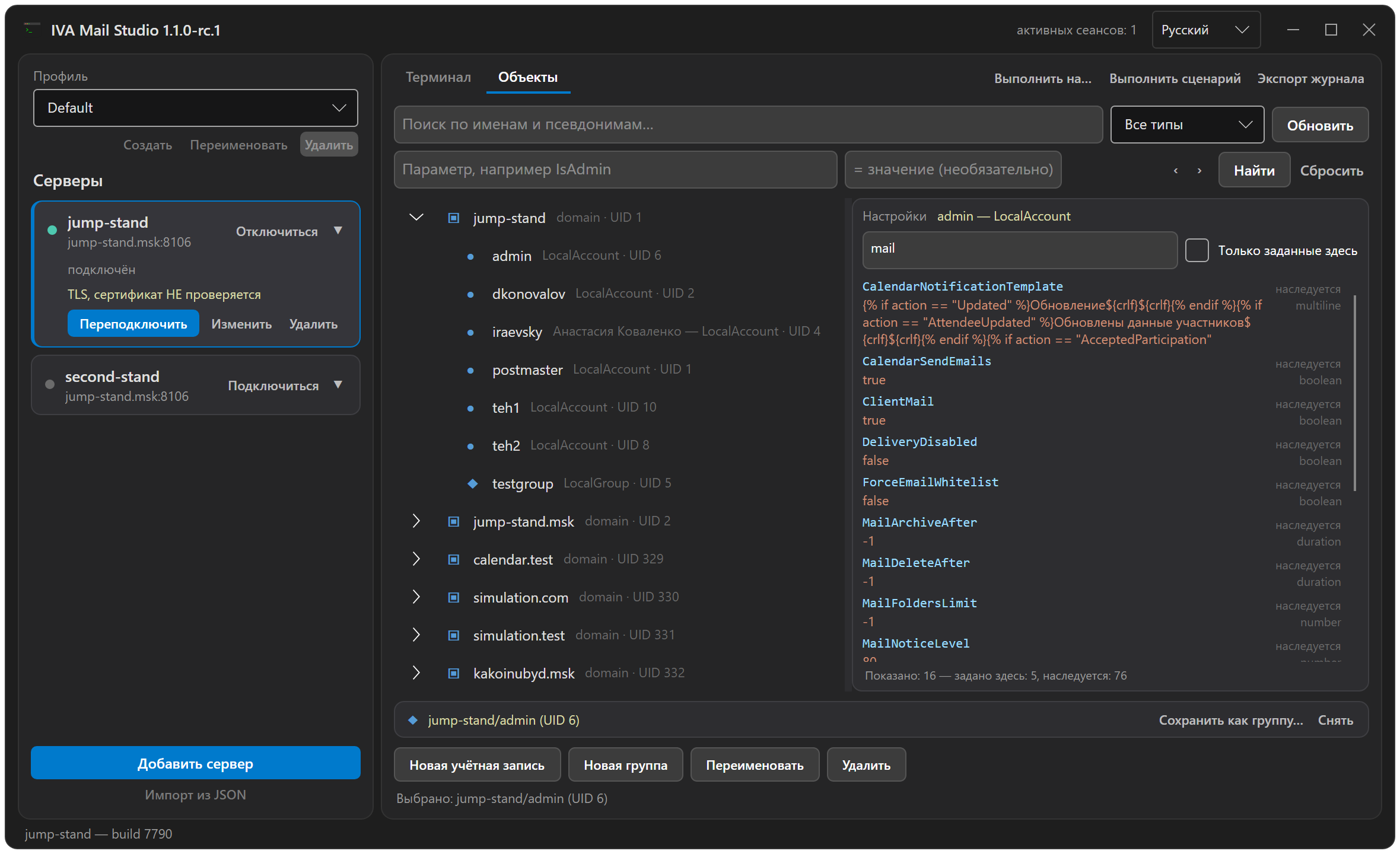Image resolution: width=1400 pixels, height=854 pixels.
Task: Open the Экспорт журнала menu item
Action: pos(1310,78)
